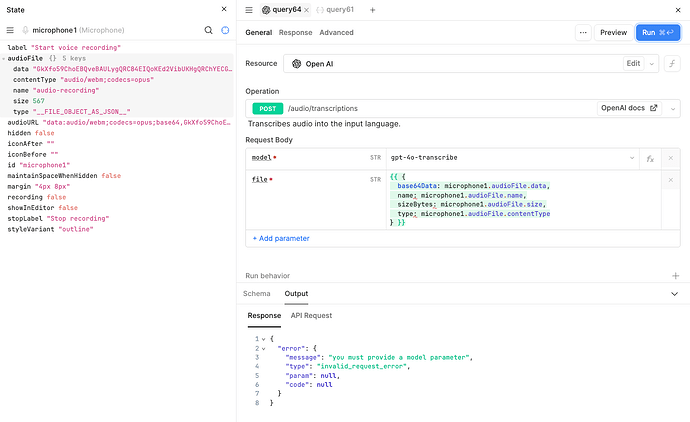The height and width of the screenshot is (422, 690).
Task: Collapse the output panel chevron
Action: tap(674, 294)
